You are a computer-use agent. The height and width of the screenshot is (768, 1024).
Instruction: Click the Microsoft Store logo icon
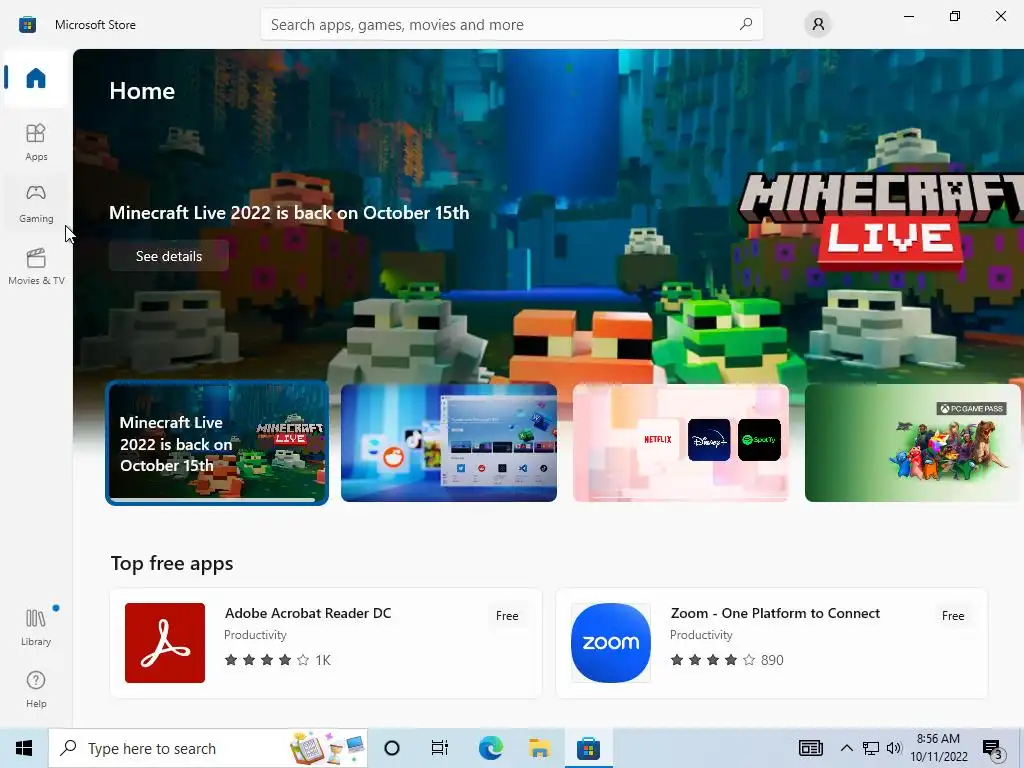click(x=27, y=25)
